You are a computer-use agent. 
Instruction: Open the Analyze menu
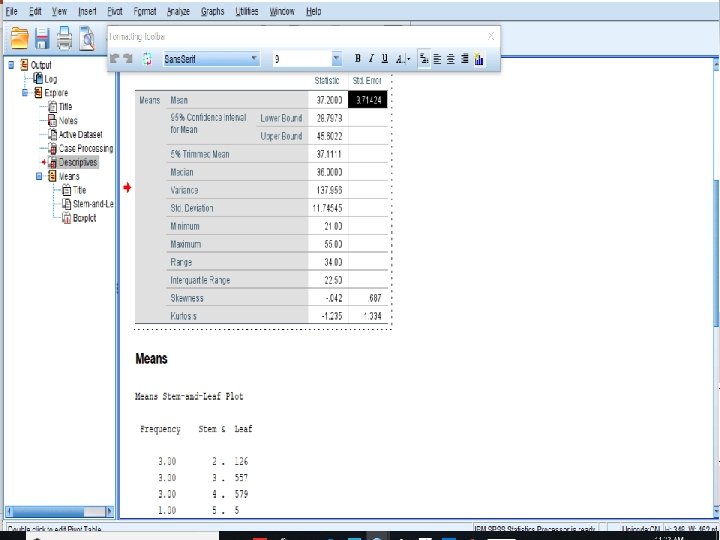point(178,11)
